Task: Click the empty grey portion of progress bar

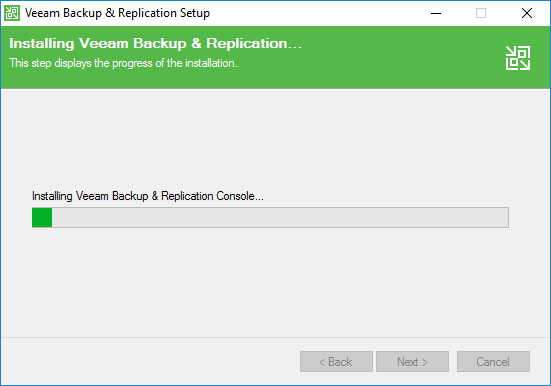Action: point(280,217)
